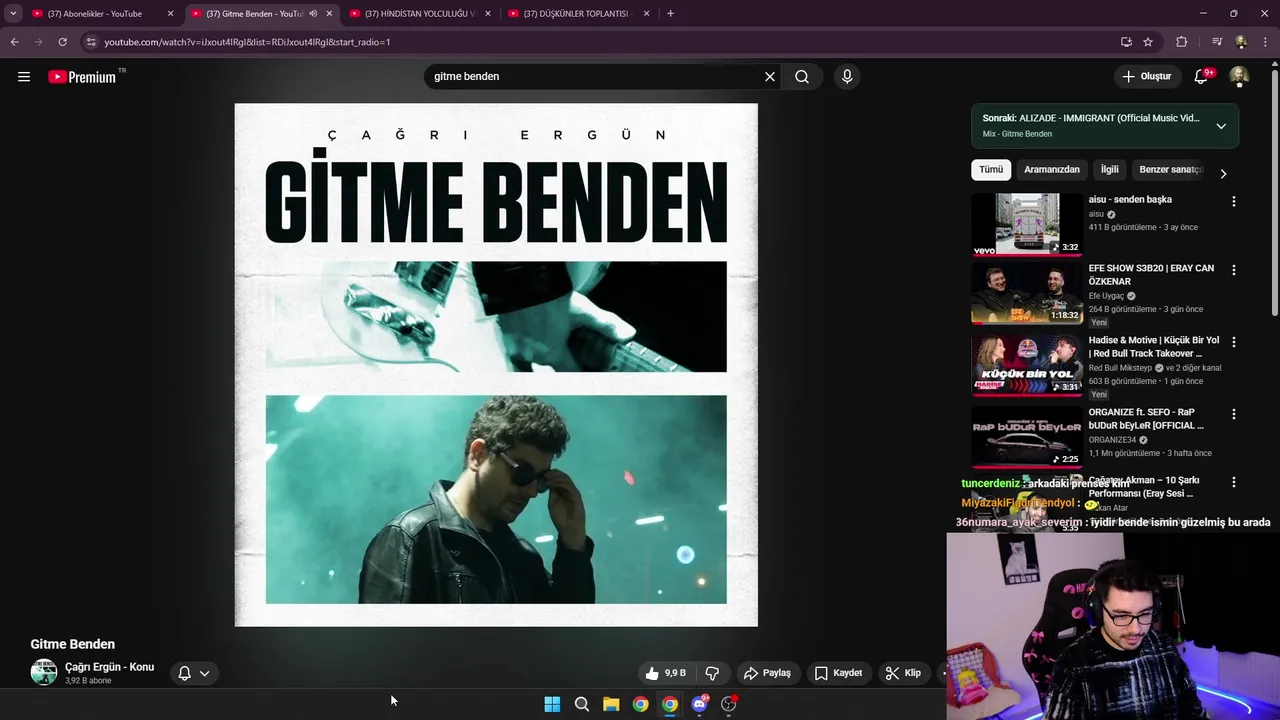
Task: Close the HİNDİSTAN YOLCULUĞU tab
Action: [487, 14]
